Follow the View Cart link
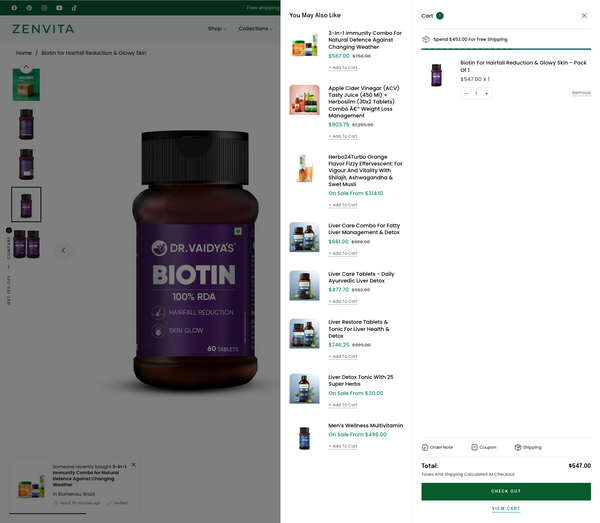Image resolution: width=600 pixels, height=523 pixels. click(506, 508)
